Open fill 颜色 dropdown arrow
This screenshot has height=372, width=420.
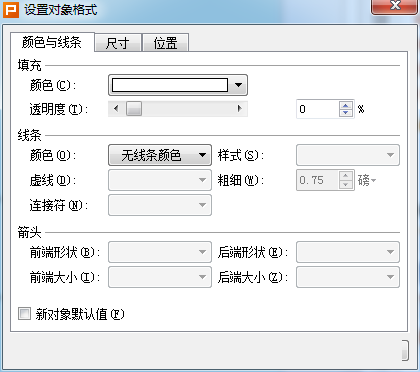238,85
